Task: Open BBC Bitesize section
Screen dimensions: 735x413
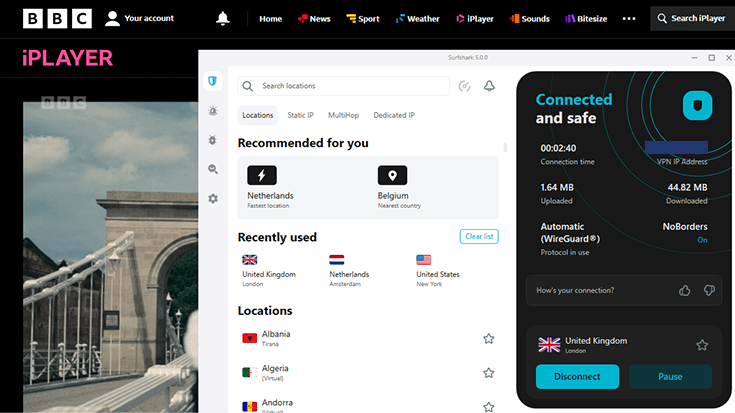Action: click(586, 19)
